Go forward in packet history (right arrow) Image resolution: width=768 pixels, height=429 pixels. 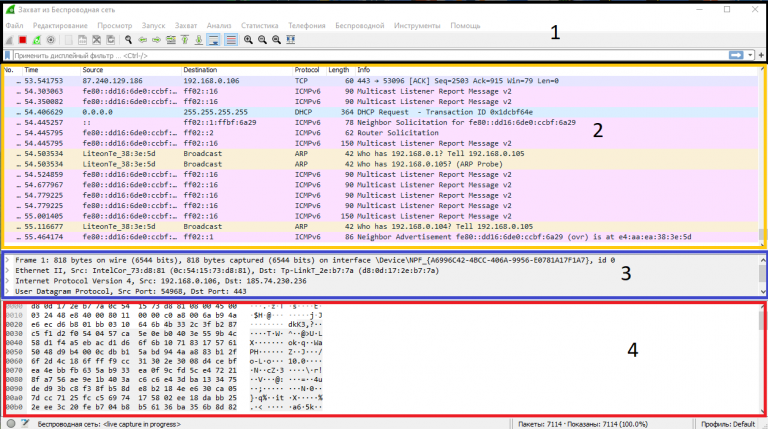coord(156,40)
